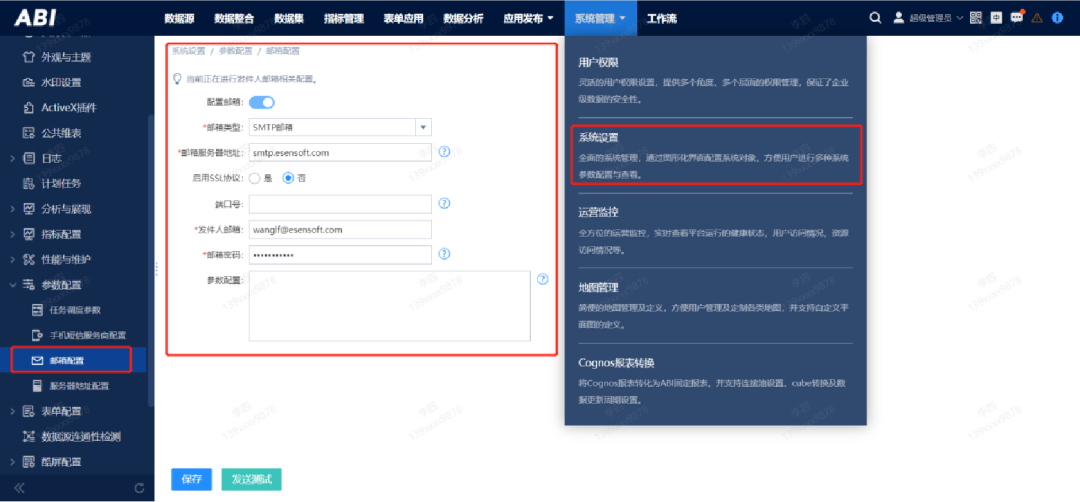Open the 邮箱类型 SMTP邮箱 dropdown
Image resolution: width=1080 pixels, height=502 pixels.
(x=423, y=127)
